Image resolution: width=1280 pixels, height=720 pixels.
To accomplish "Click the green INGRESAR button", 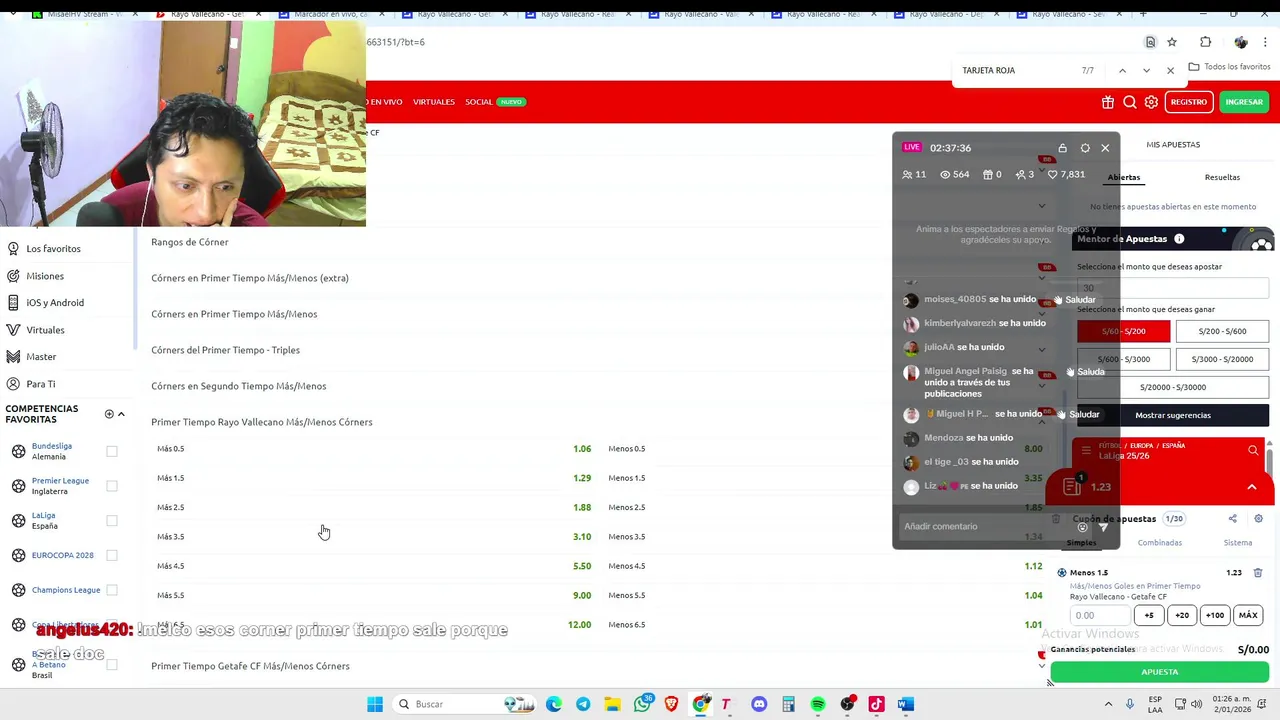I will [1244, 102].
